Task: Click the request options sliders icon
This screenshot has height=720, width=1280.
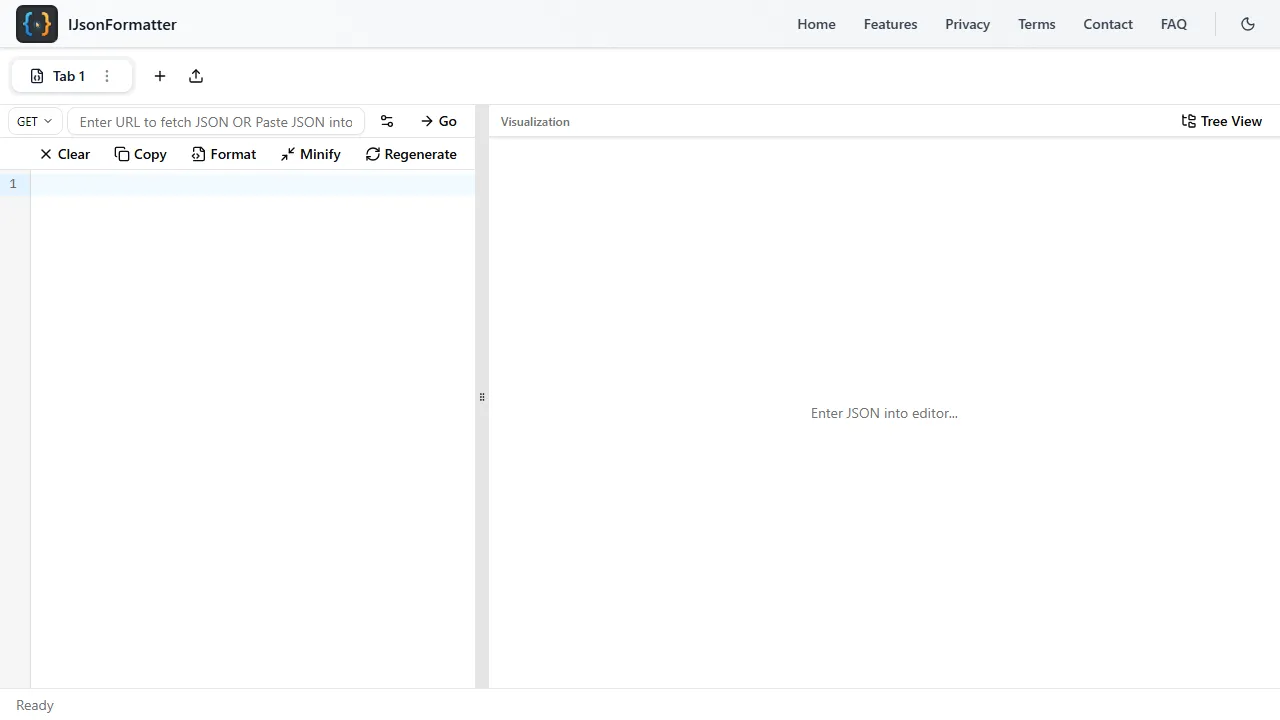Action: click(x=387, y=121)
